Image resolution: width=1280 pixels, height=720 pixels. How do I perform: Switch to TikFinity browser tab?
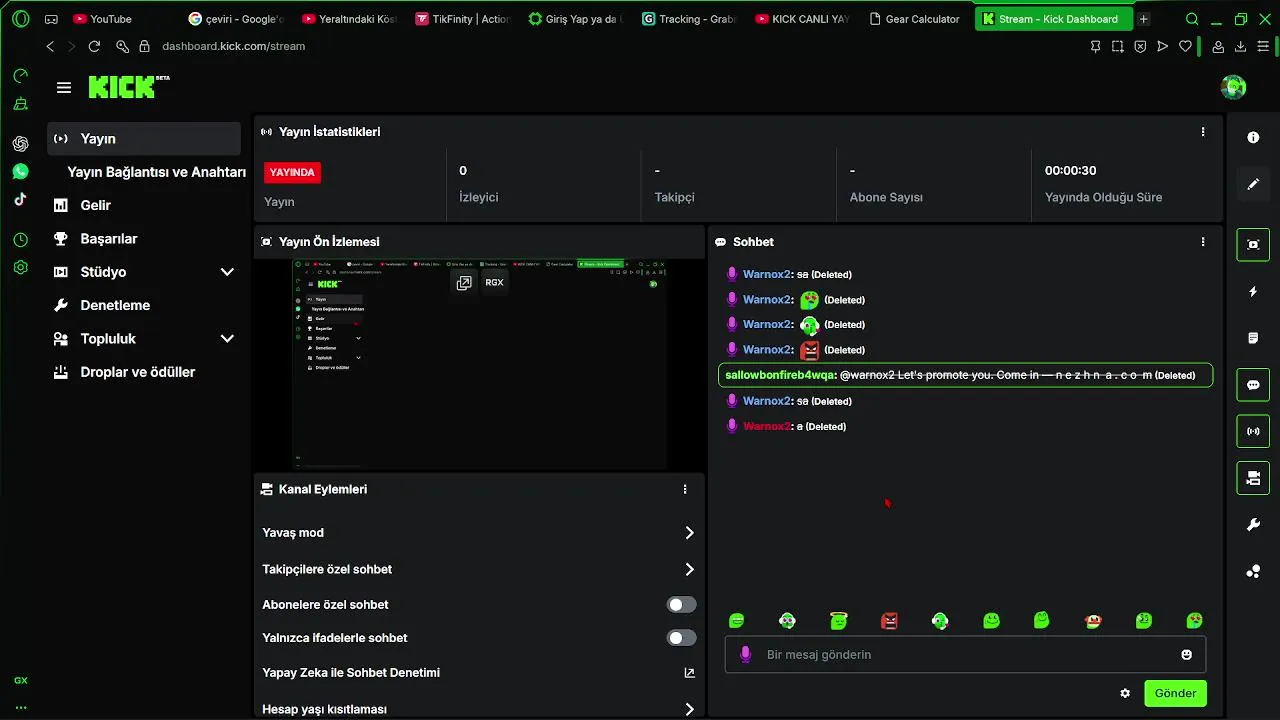point(463,19)
